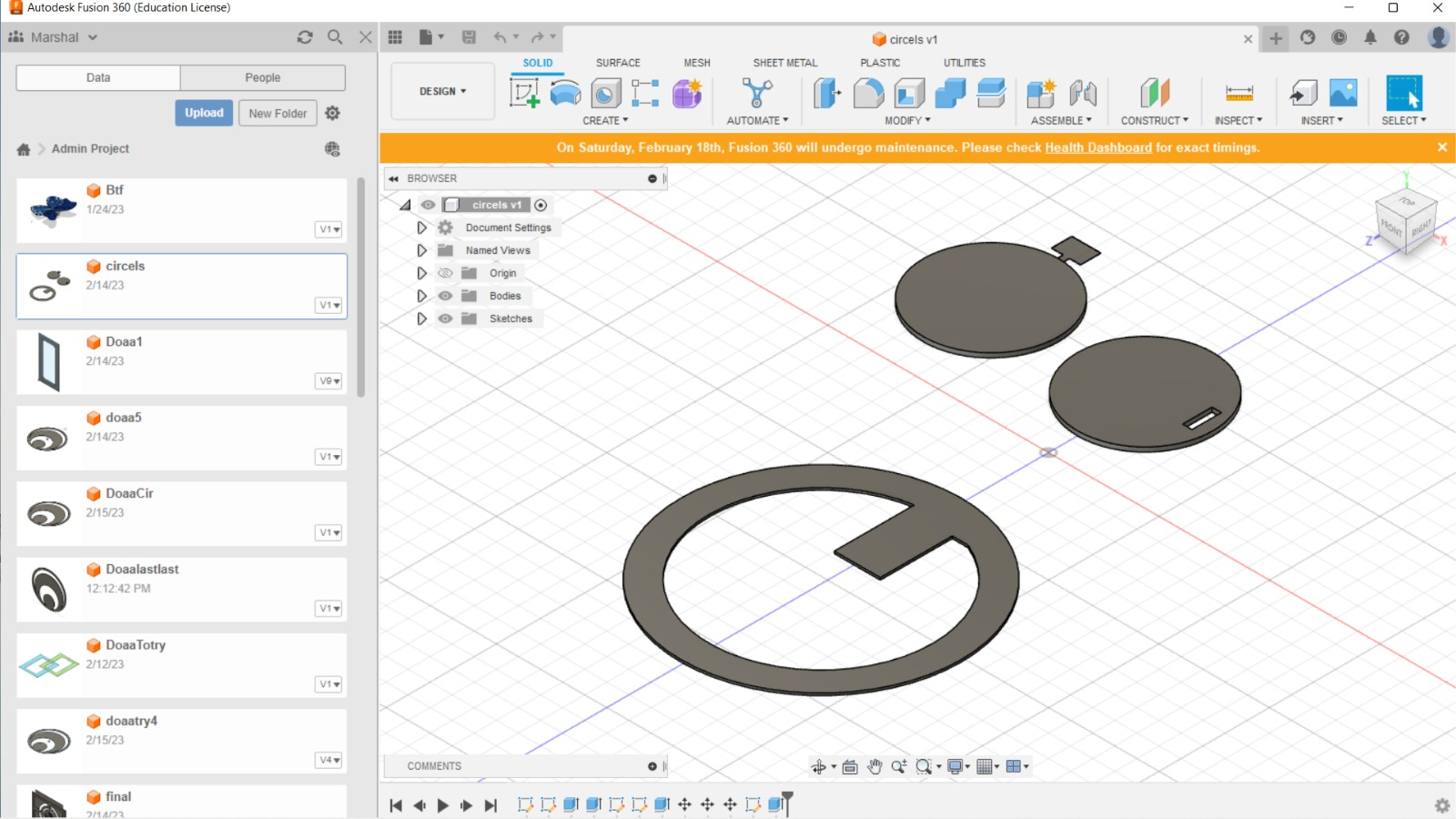Activate the circels v1 component radio button
The width and height of the screenshot is (1456, 819).
click(541, 205)
